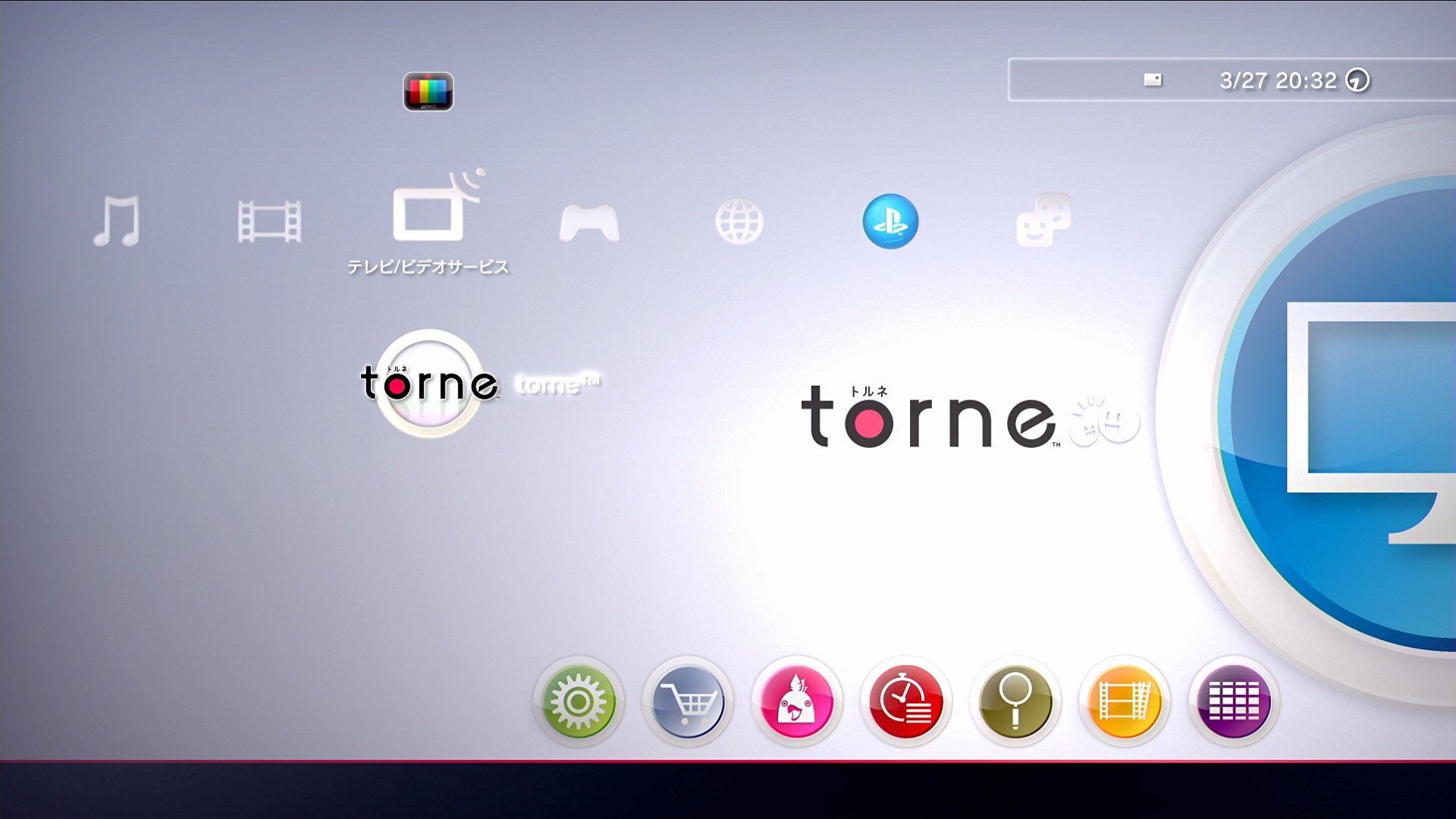Launch the torne application icon
This screenshot has height=819, width=1456.
pyautogui.click(x=429, y=383)
